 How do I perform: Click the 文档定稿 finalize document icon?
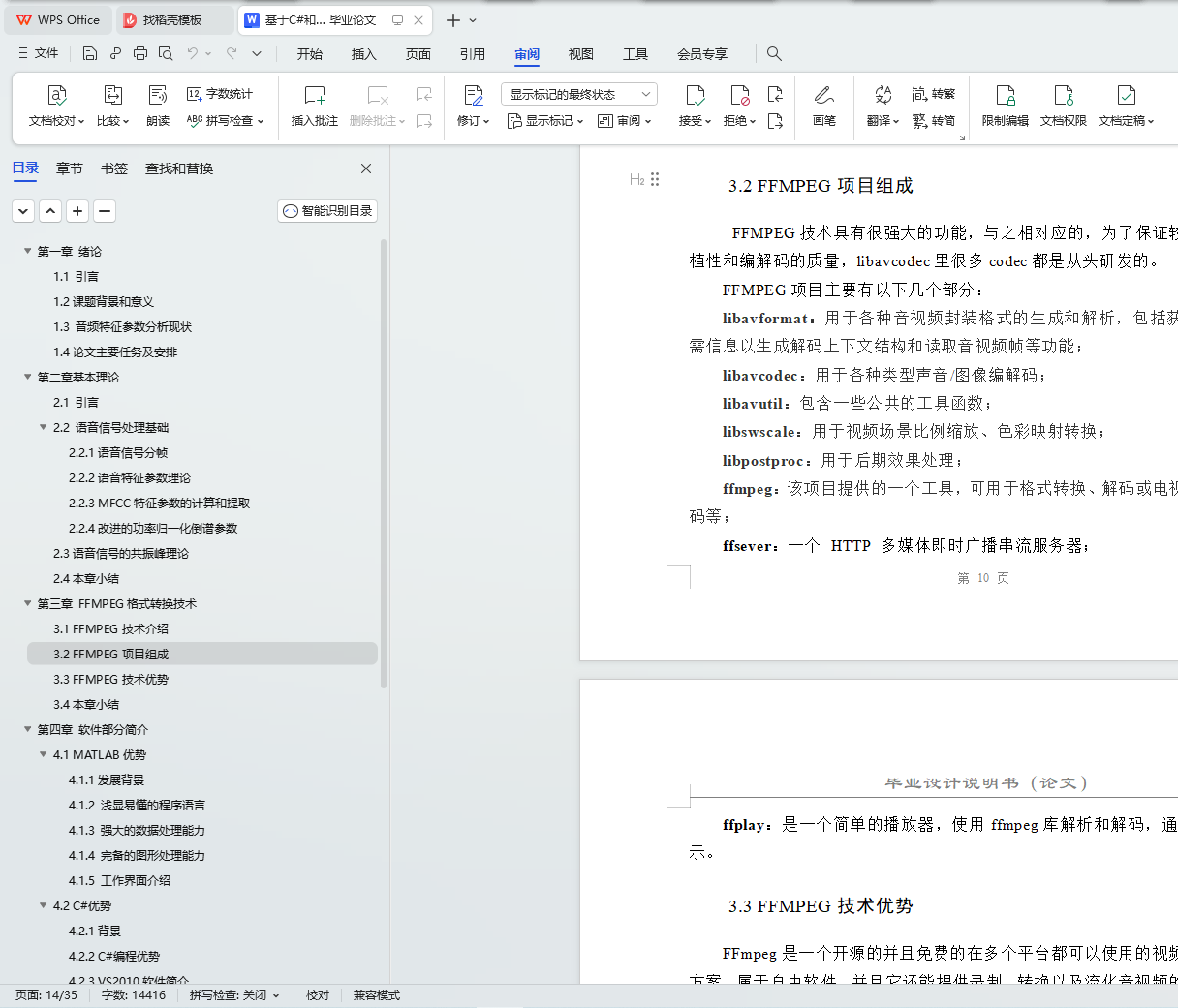click(x=1126, y=95)
